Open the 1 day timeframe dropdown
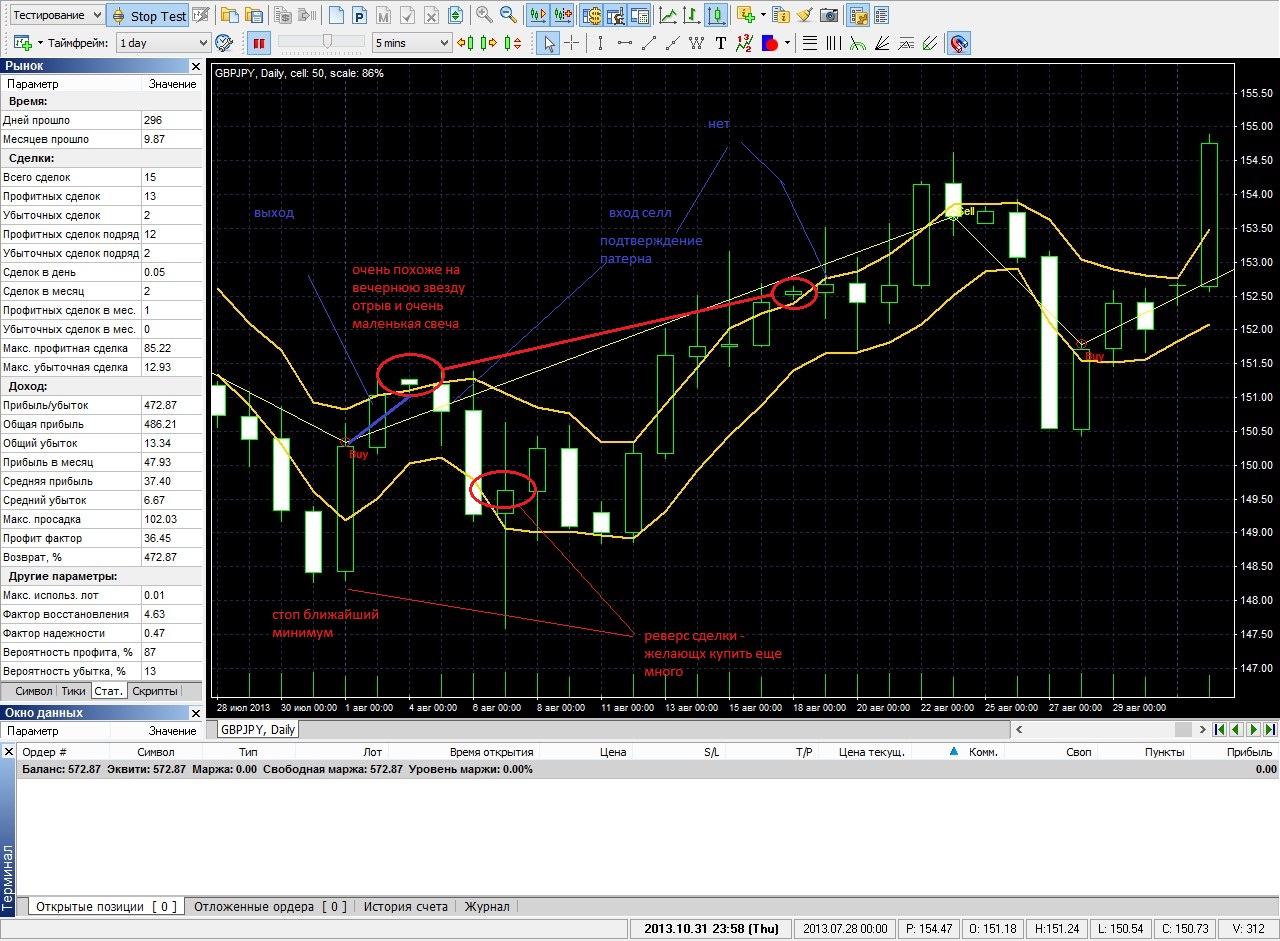This screenshot has width=1280, height=941. click(x=164, y=43)
